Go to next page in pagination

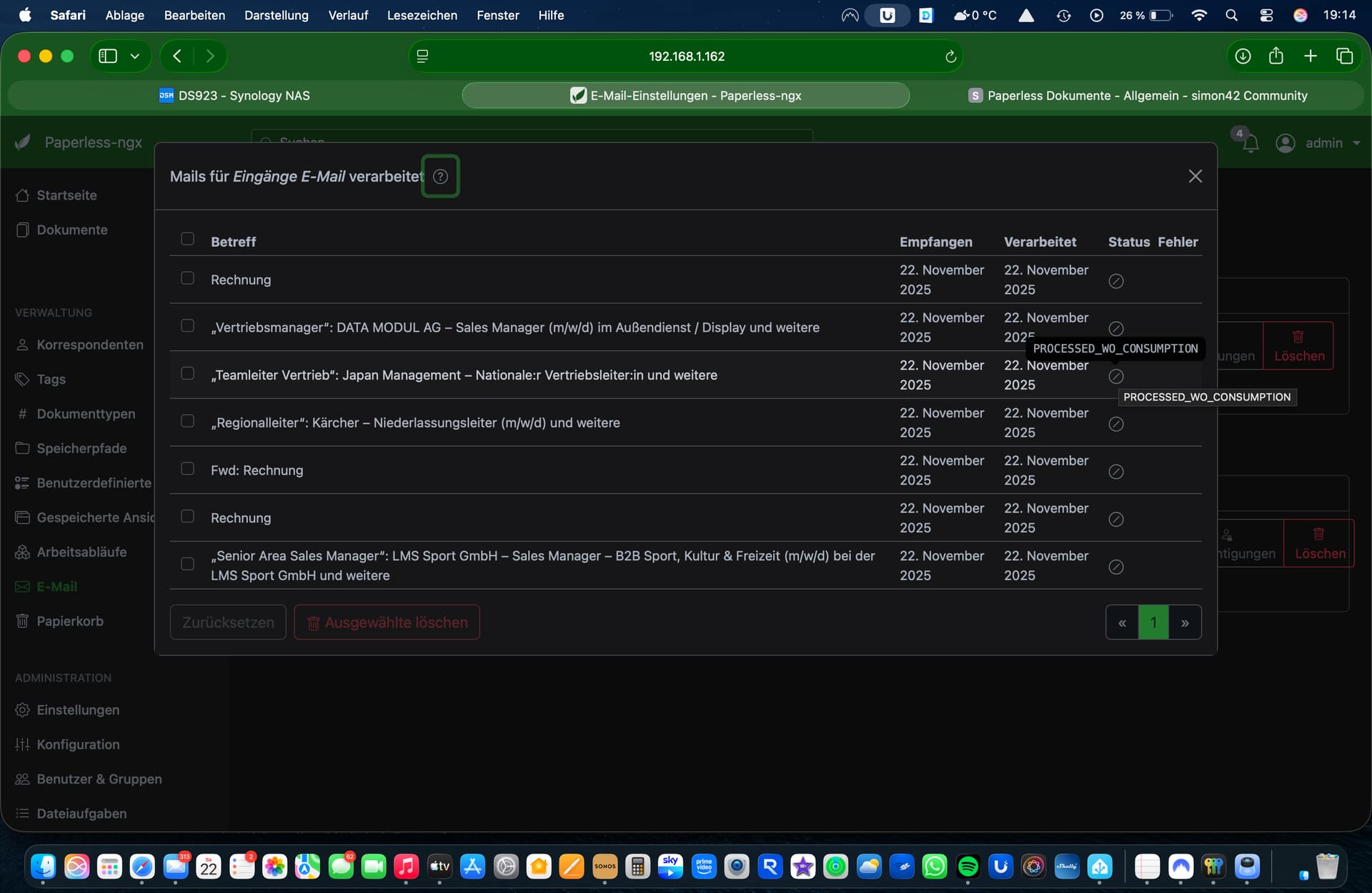pyautogui.click(x=1185, y=623)
